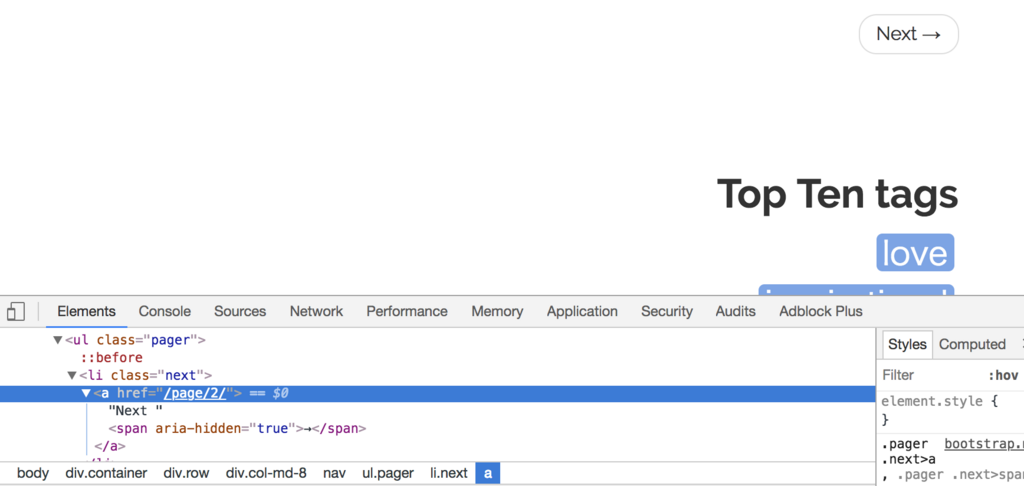Select the highlighted a breadcrumb
The width and height of the screenshot is (1024, 486).
coord(488,473)
